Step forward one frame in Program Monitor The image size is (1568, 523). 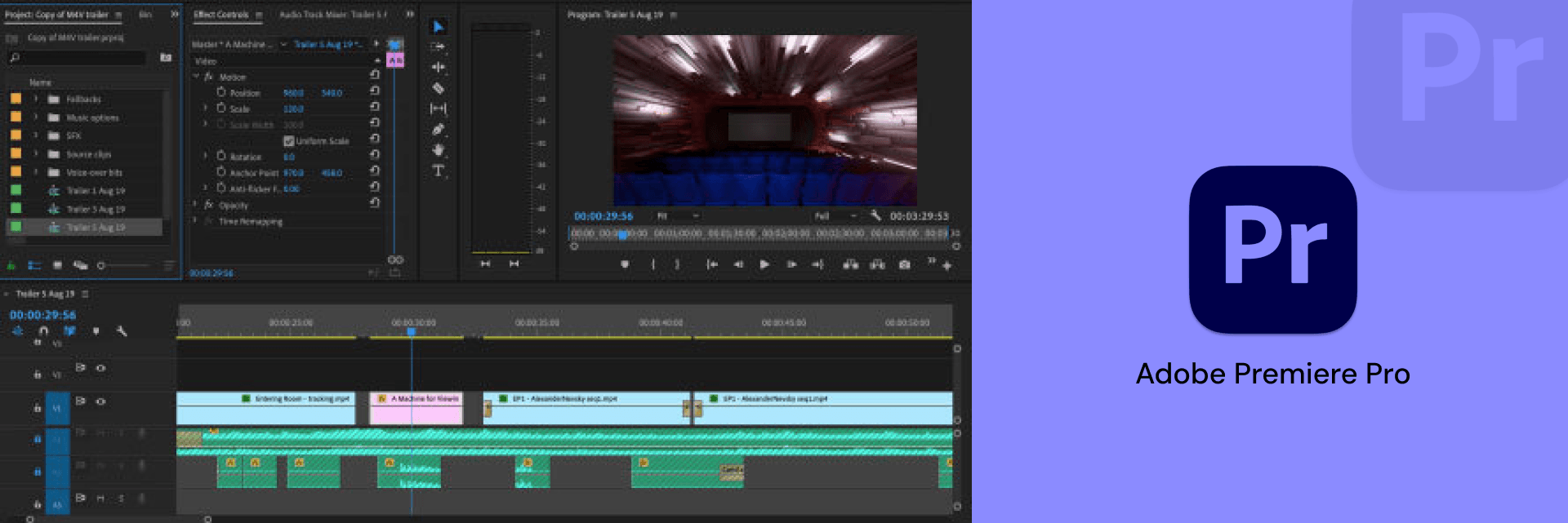[791, 264]
